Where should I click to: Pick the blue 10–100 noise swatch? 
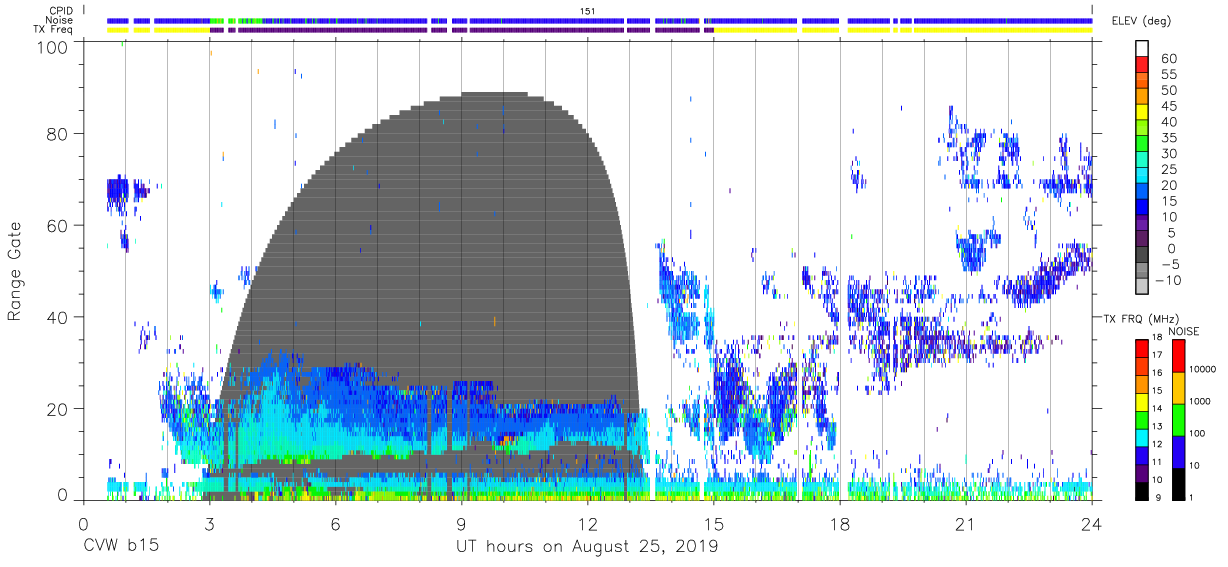coord(1177,451)
